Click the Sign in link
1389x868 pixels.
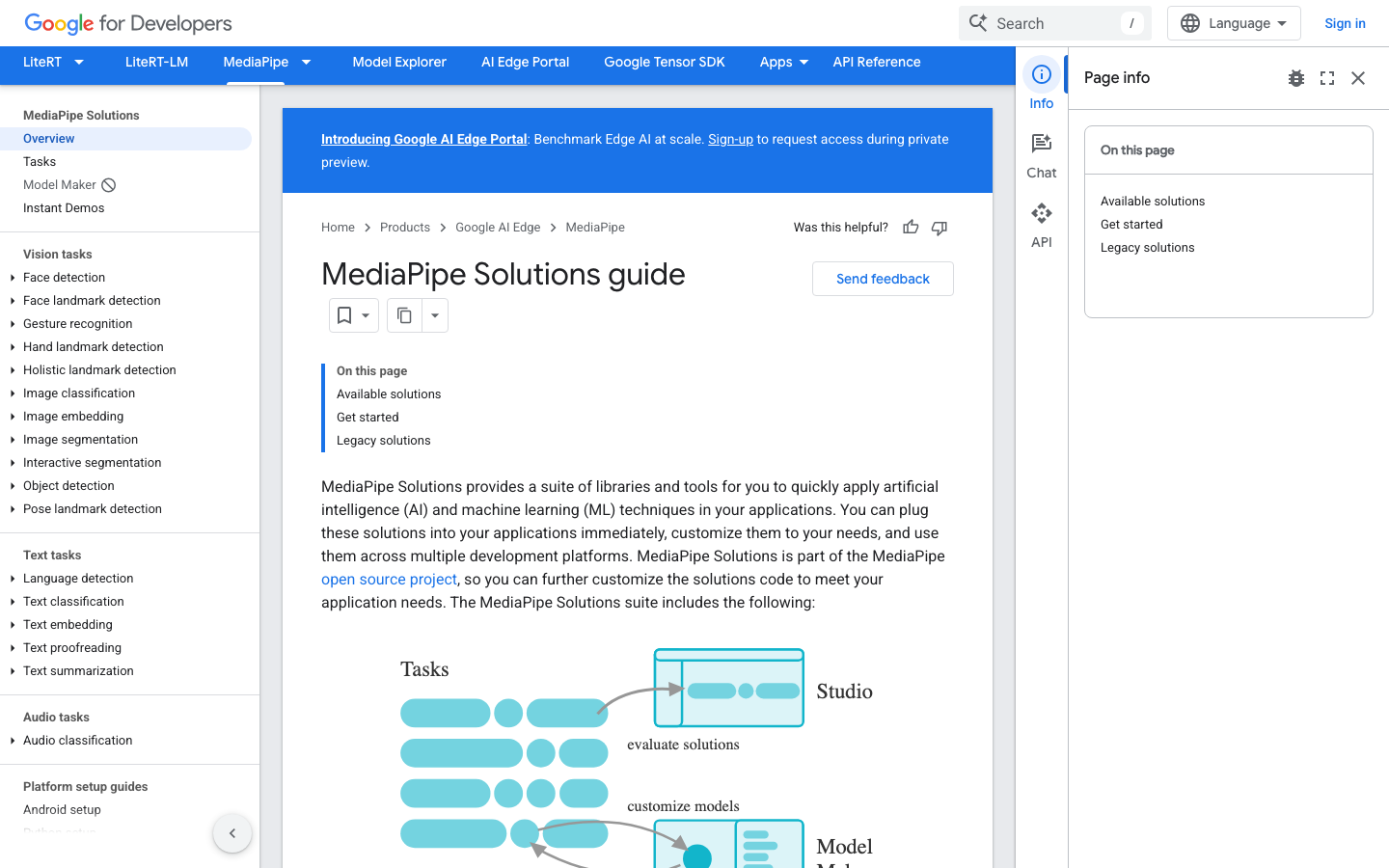[1345, 23]
